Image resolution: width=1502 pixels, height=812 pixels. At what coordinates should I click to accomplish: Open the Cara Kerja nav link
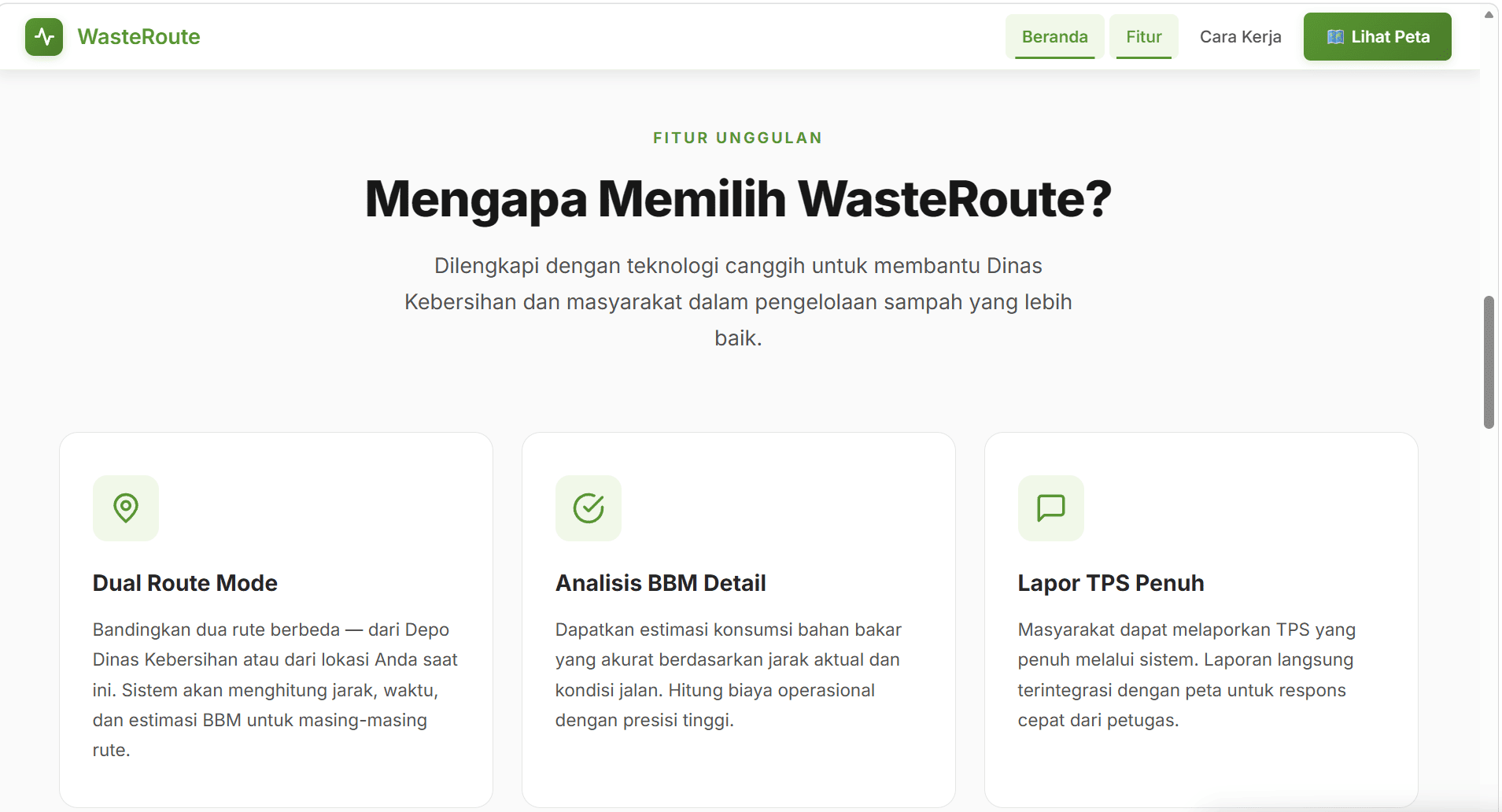(x=1240, y=37)
